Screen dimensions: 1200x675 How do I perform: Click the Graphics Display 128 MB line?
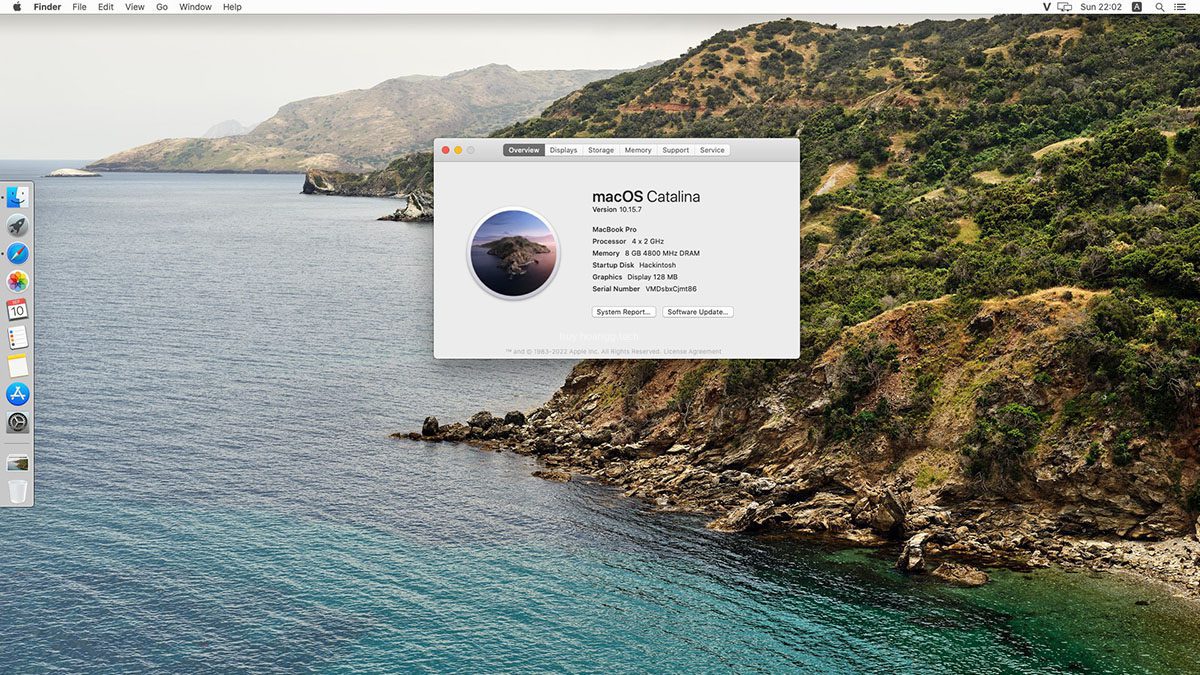pos(635,277)
